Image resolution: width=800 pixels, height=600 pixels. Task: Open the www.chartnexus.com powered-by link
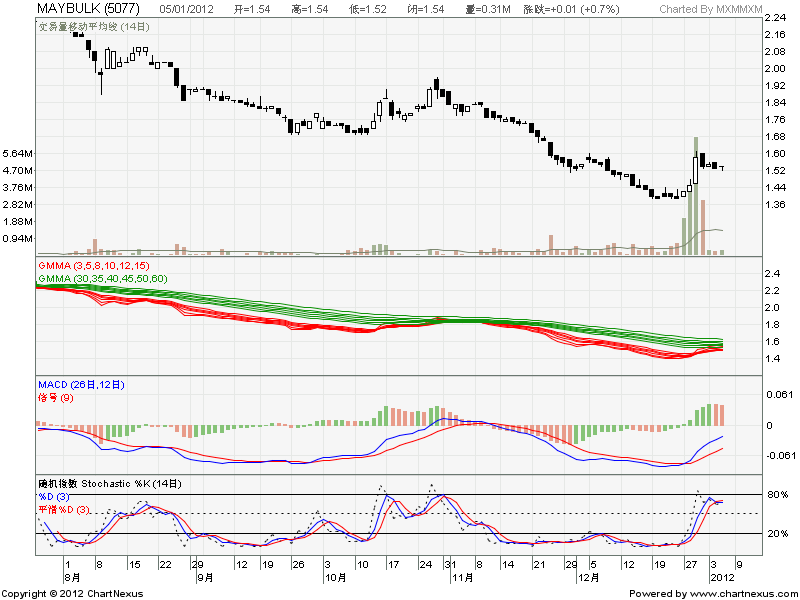point(713,593)
